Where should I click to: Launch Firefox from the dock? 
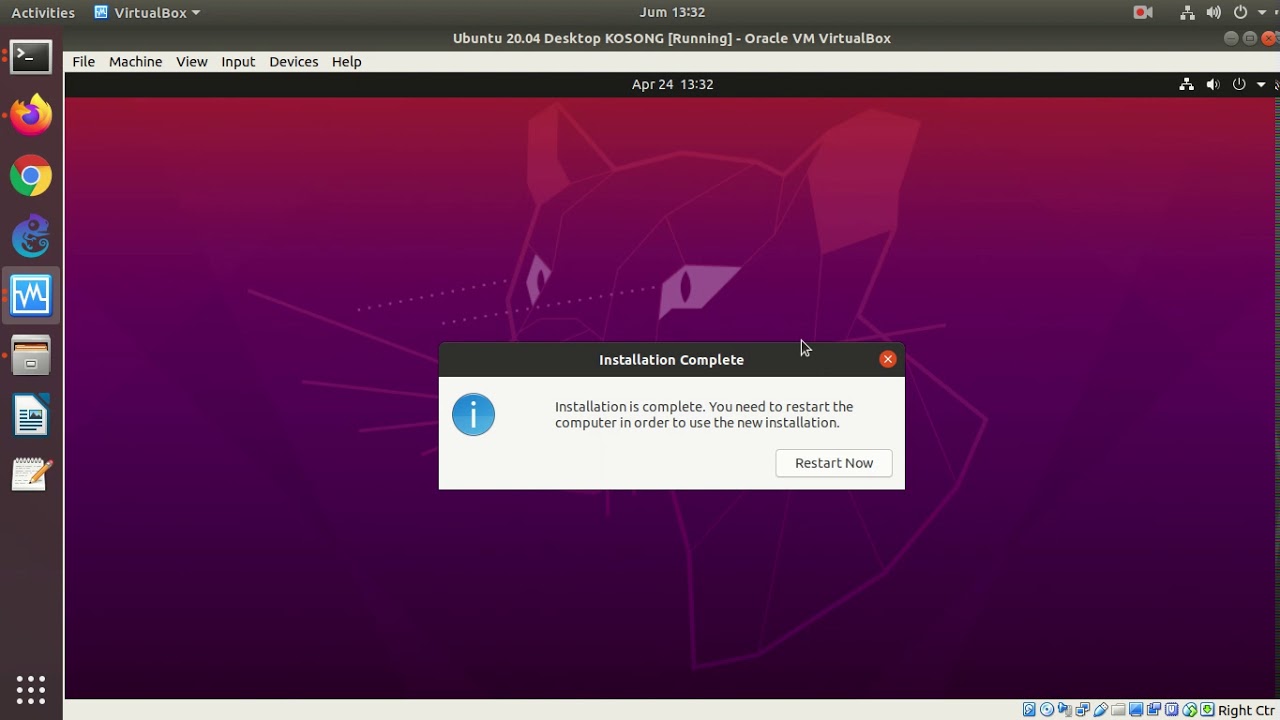click(x=31, y=116)
